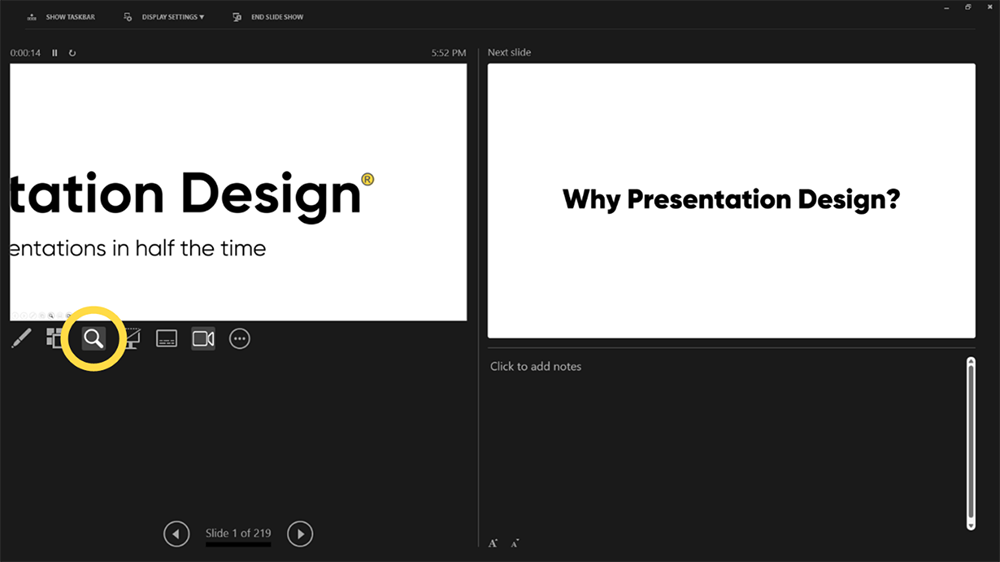This screenshot has width=1000, height=562.
Task: Make the notes text larger
Action: 493,543
